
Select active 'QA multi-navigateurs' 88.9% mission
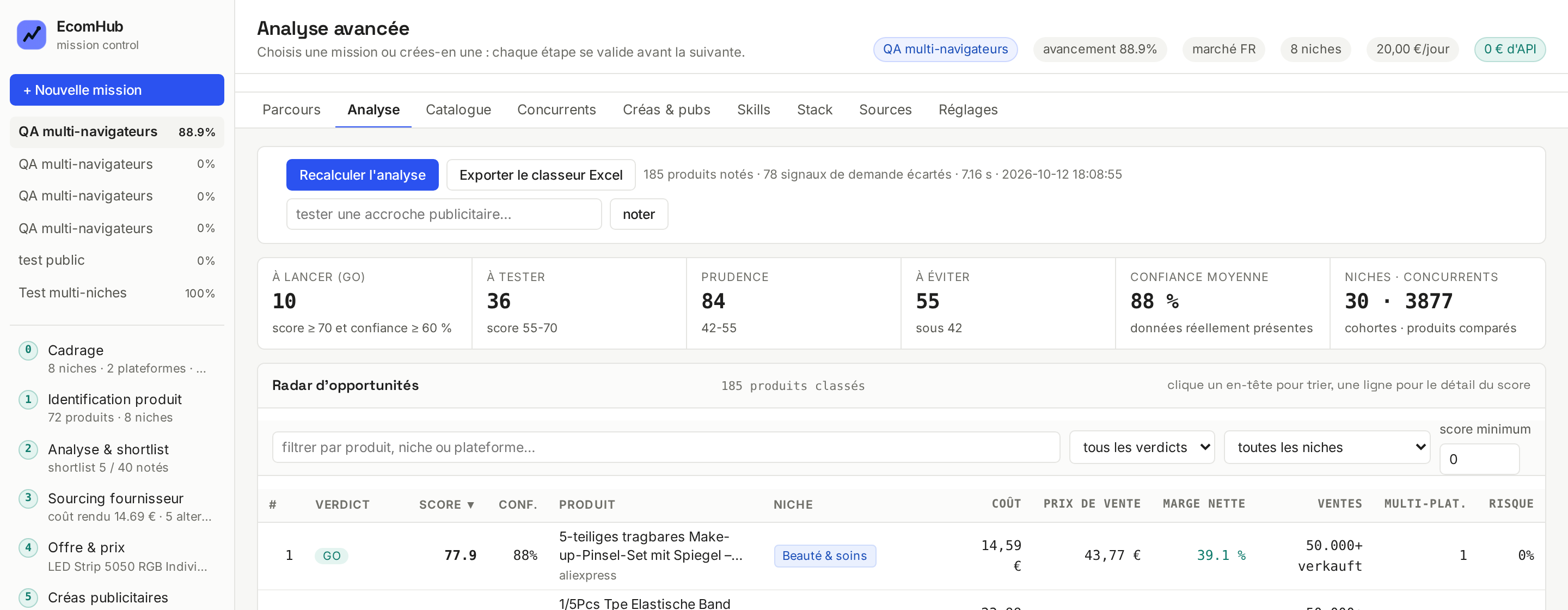[117, 132]
